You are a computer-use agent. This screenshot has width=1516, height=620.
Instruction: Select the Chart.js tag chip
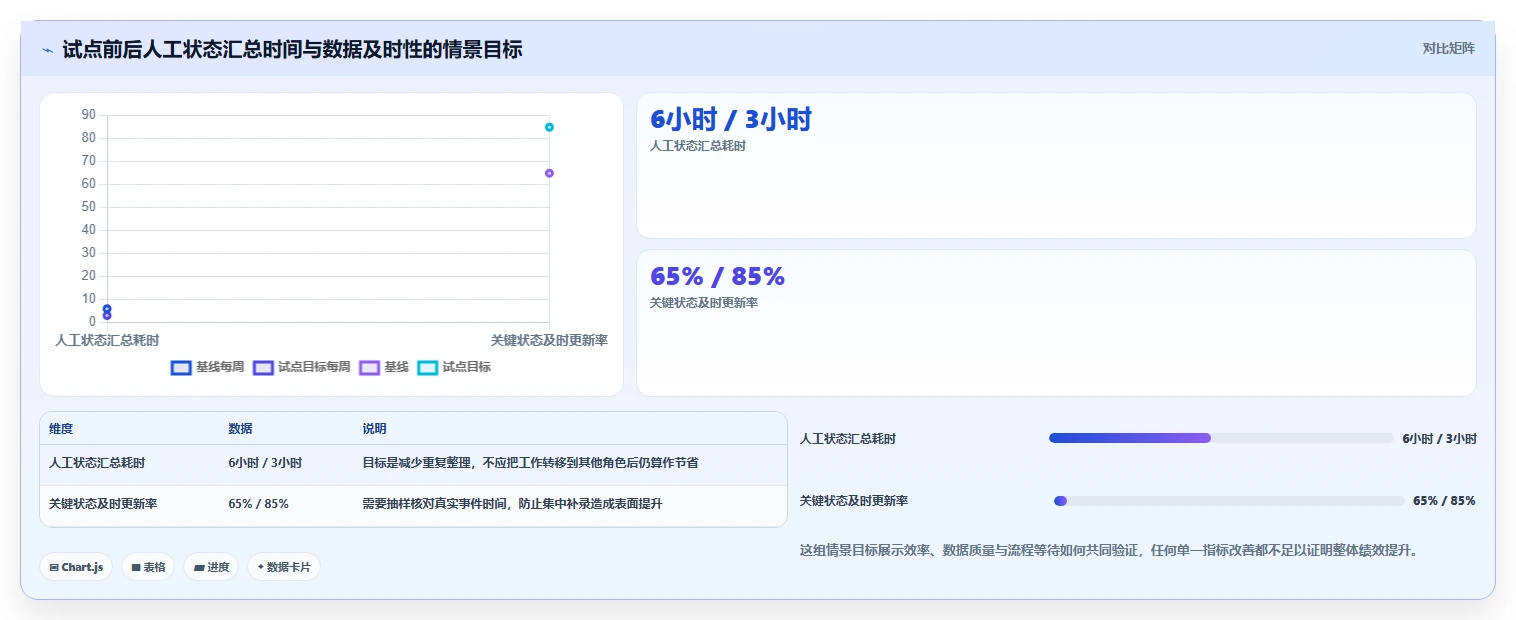(x=76, y=567)
